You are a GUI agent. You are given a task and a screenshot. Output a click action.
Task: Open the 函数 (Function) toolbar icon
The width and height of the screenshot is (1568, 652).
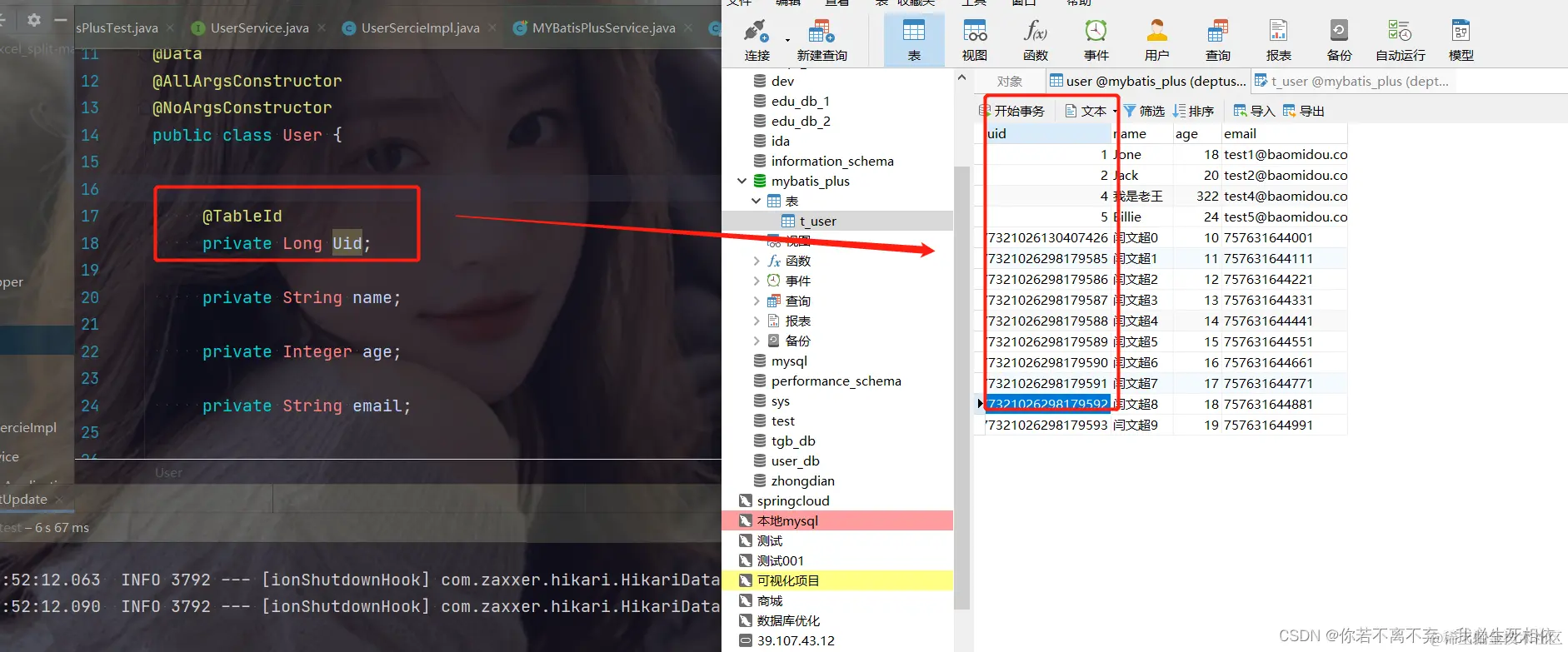[x=1036, y=40]
